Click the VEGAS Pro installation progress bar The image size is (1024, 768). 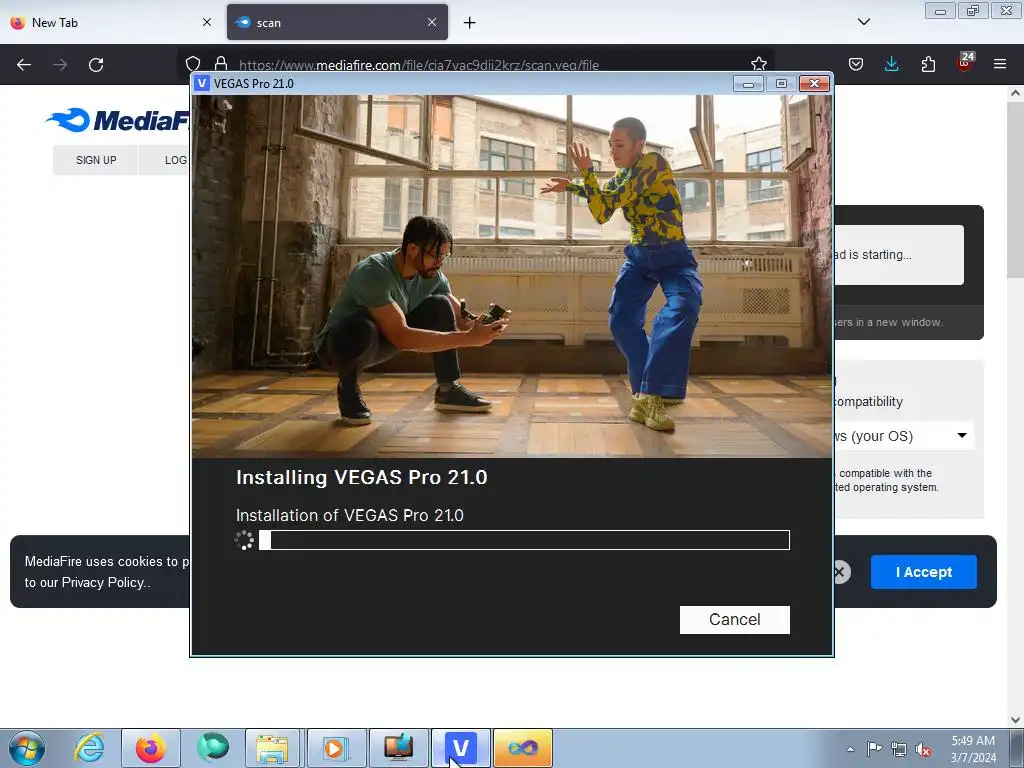tap(524, 540)
